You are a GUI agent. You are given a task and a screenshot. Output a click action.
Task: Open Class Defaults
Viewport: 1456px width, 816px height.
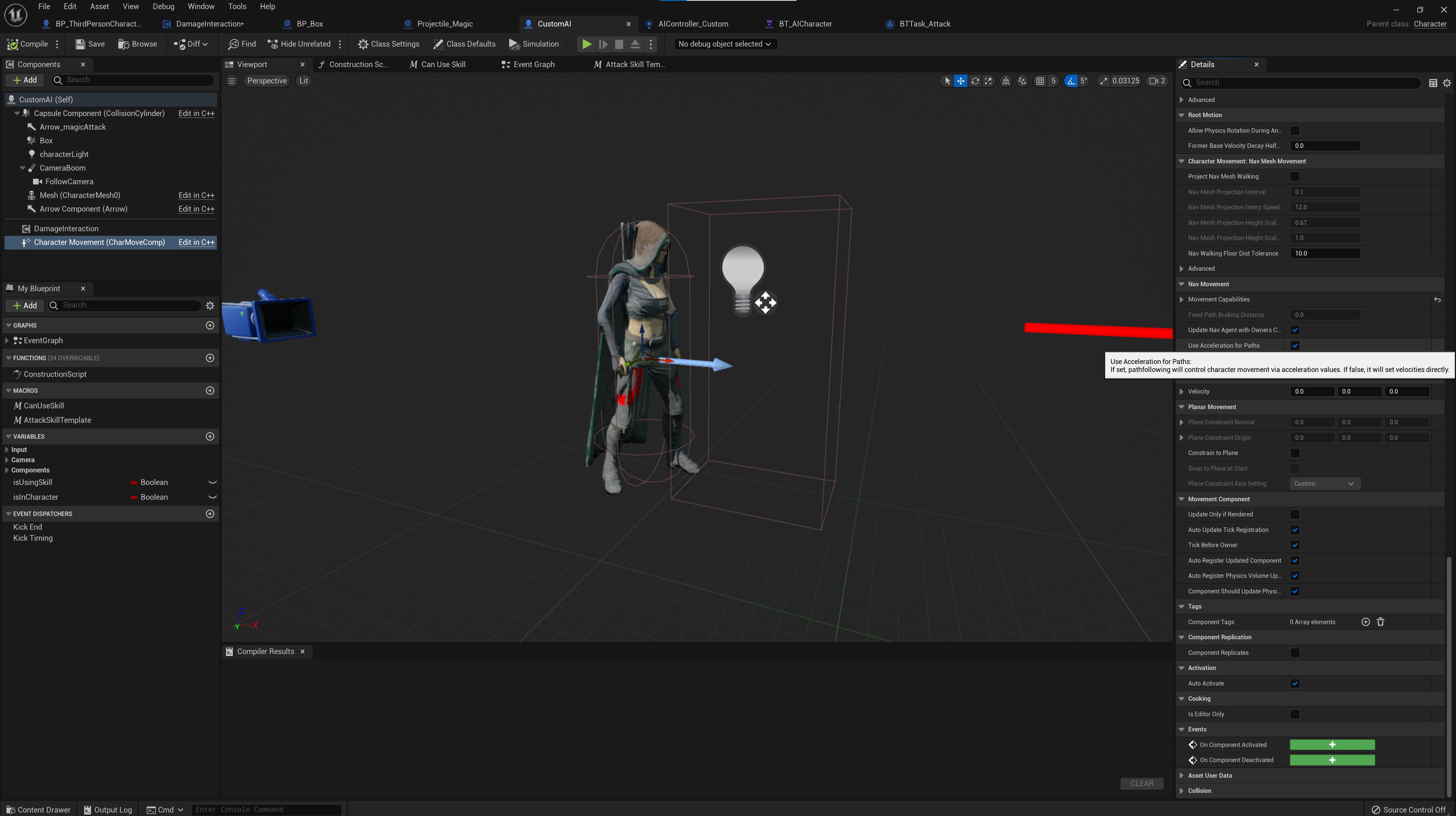point(464,44)
